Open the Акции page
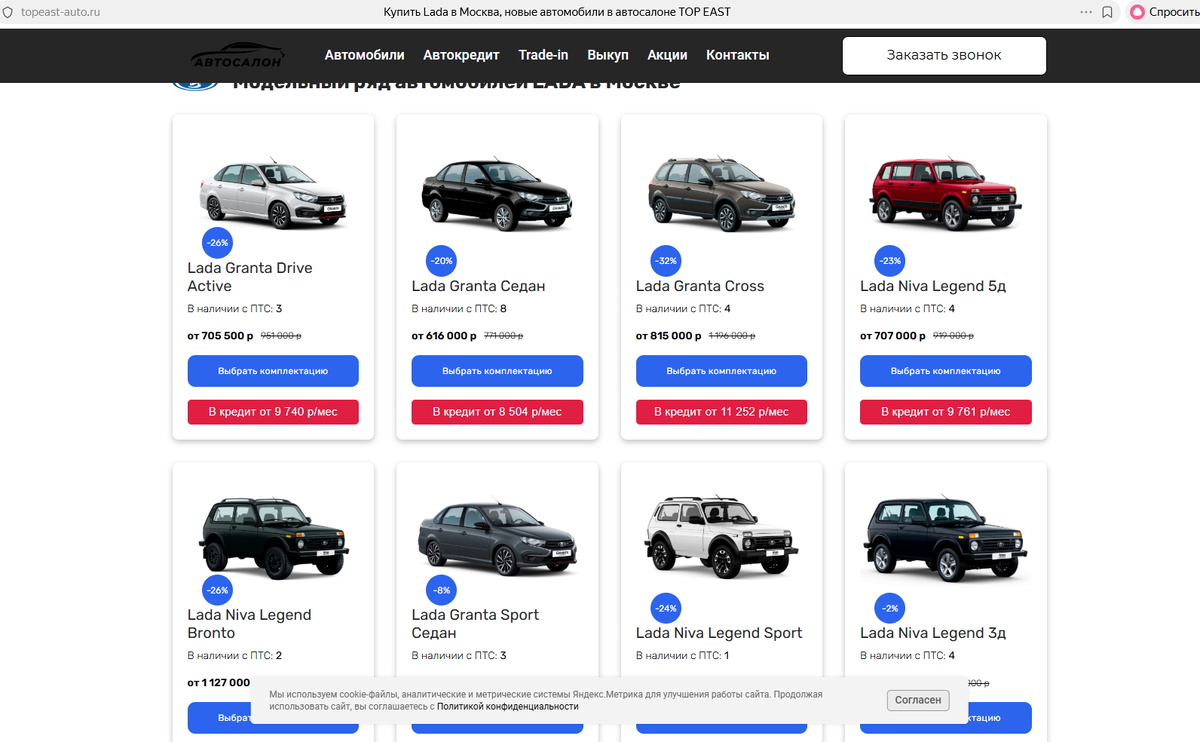This screenshot has height=742, width=1200. 667,55
